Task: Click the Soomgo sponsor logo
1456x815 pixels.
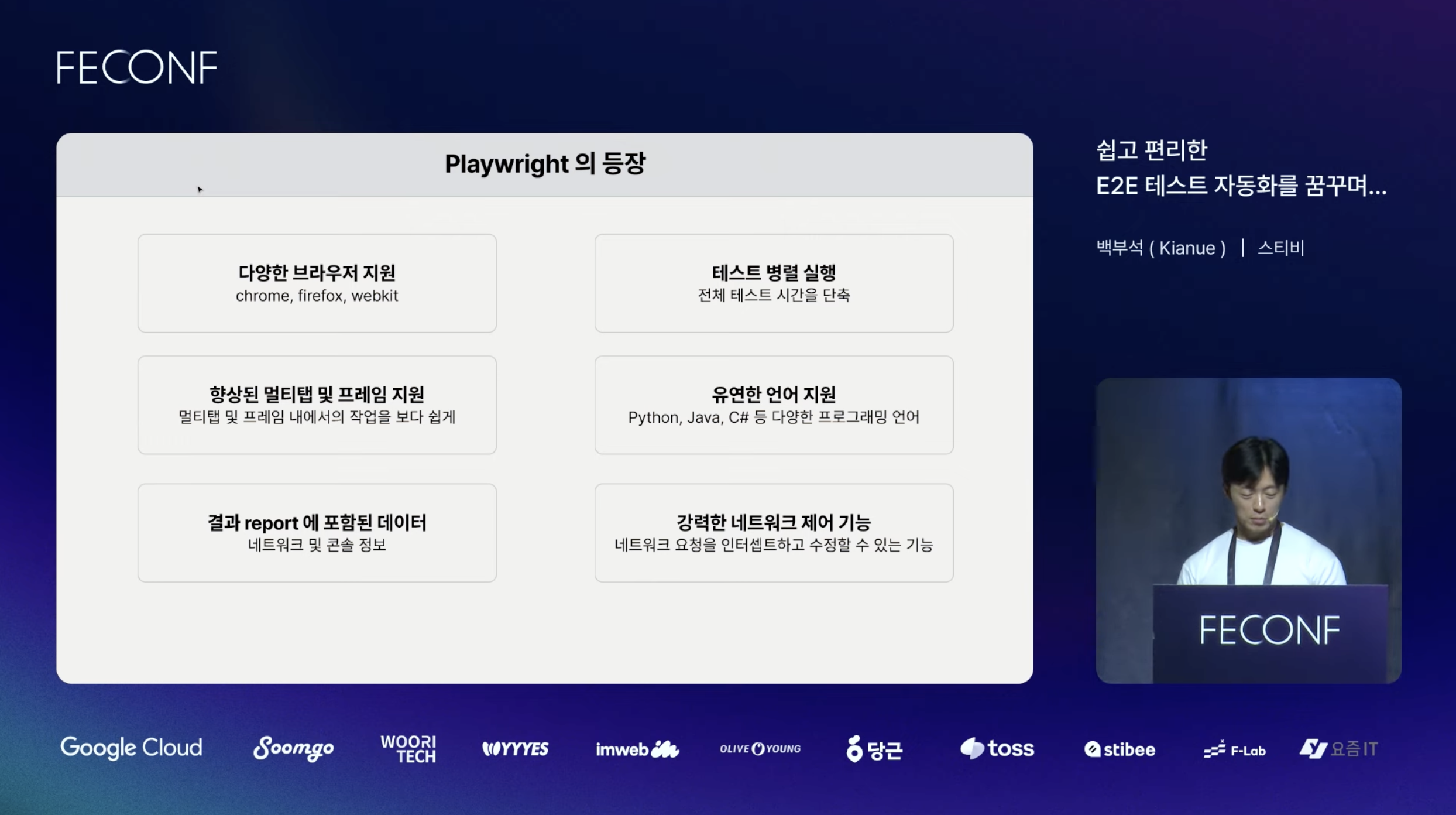Action: 293,748
